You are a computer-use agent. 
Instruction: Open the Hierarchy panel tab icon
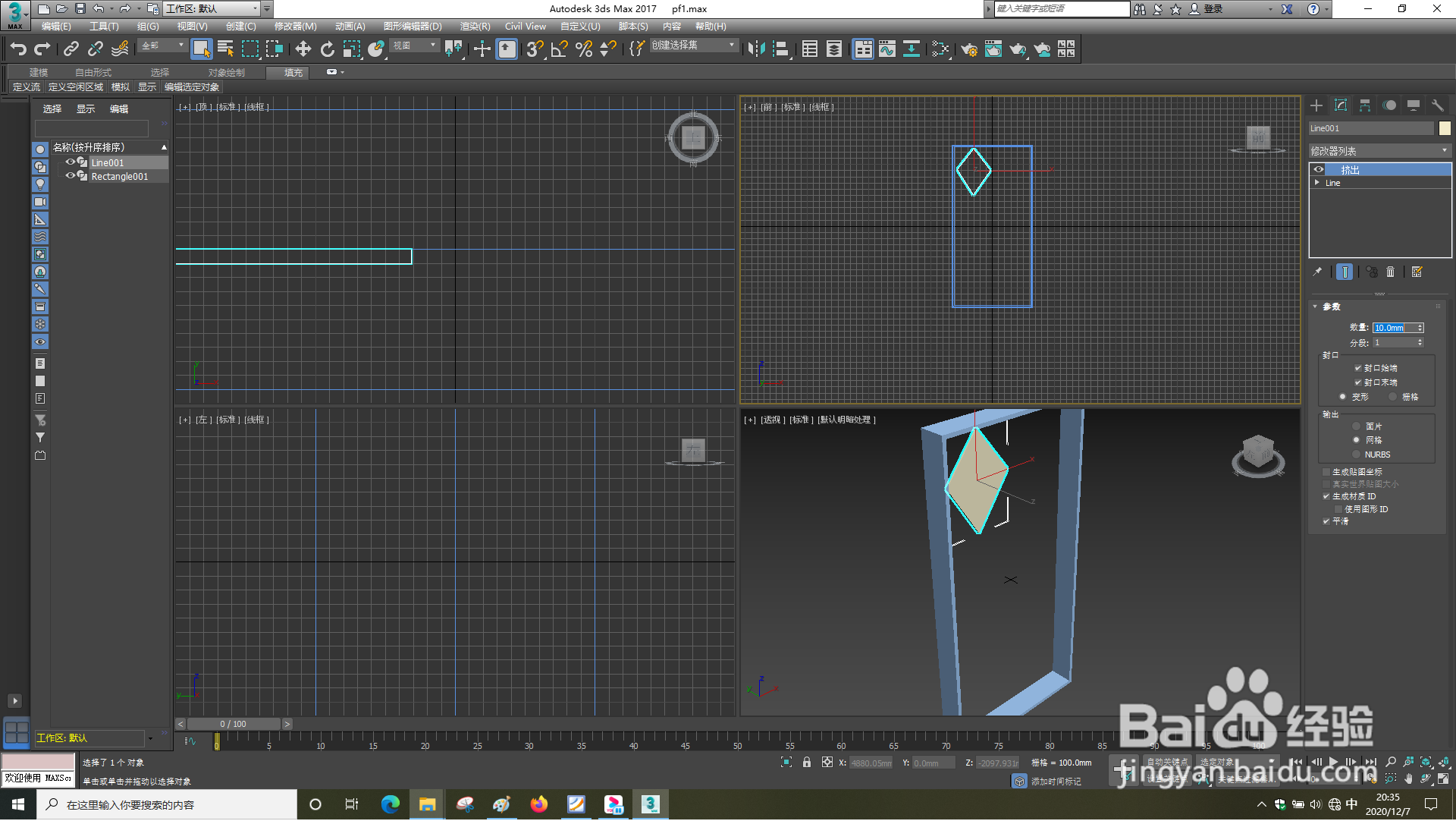1364,105
